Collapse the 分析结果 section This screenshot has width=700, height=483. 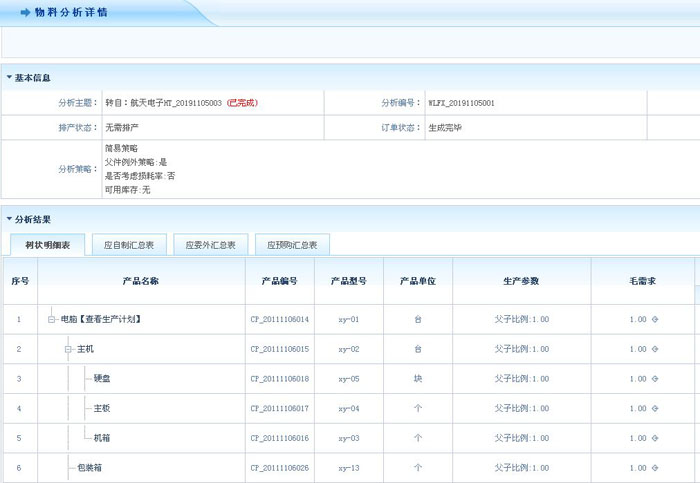(x=9, y=219)
